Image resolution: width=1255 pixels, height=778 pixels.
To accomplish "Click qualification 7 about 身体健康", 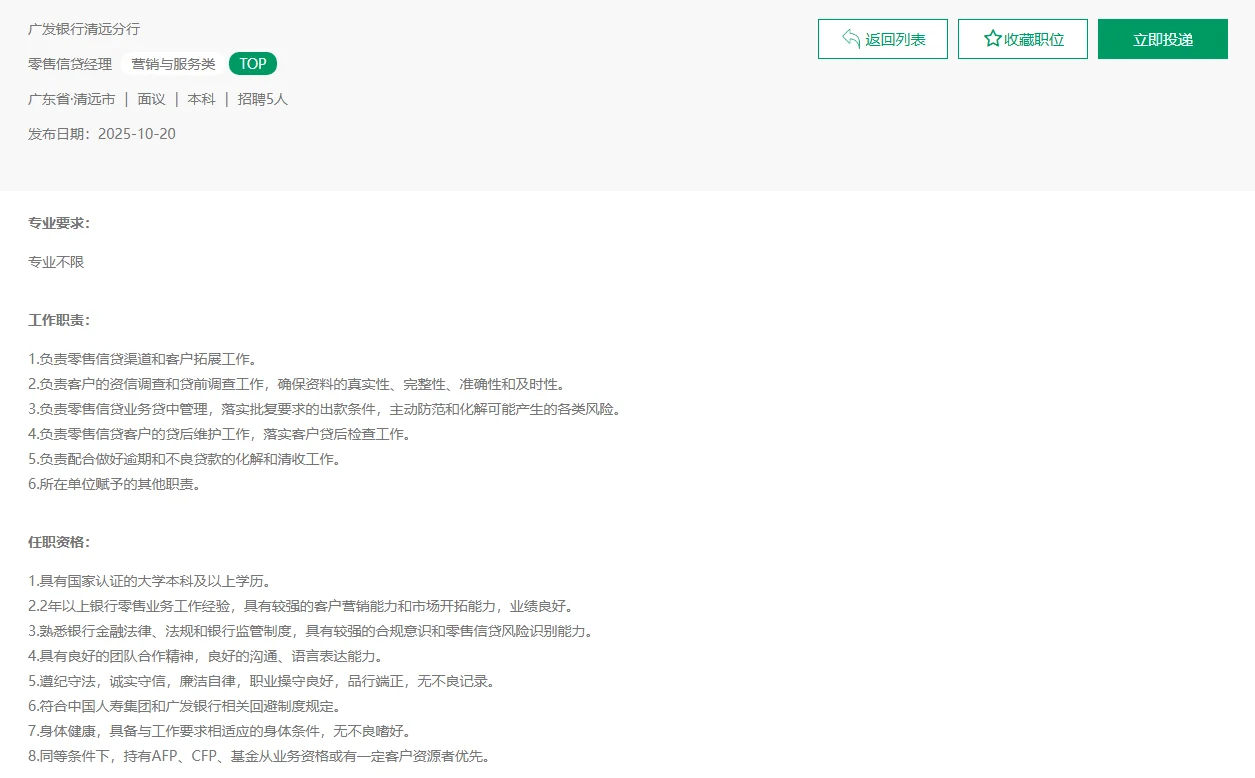I will (x=220, y=731).
